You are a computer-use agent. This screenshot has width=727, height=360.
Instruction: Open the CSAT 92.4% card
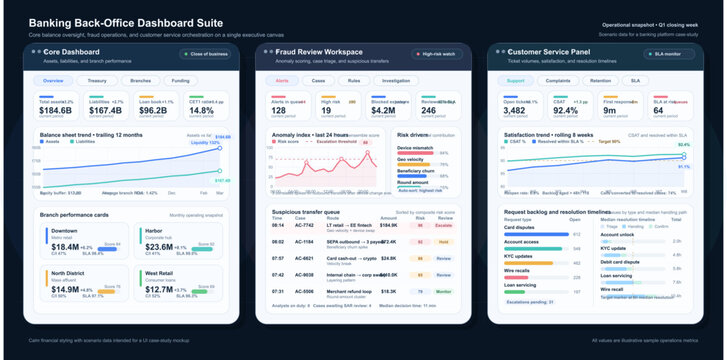click(571, 105)
